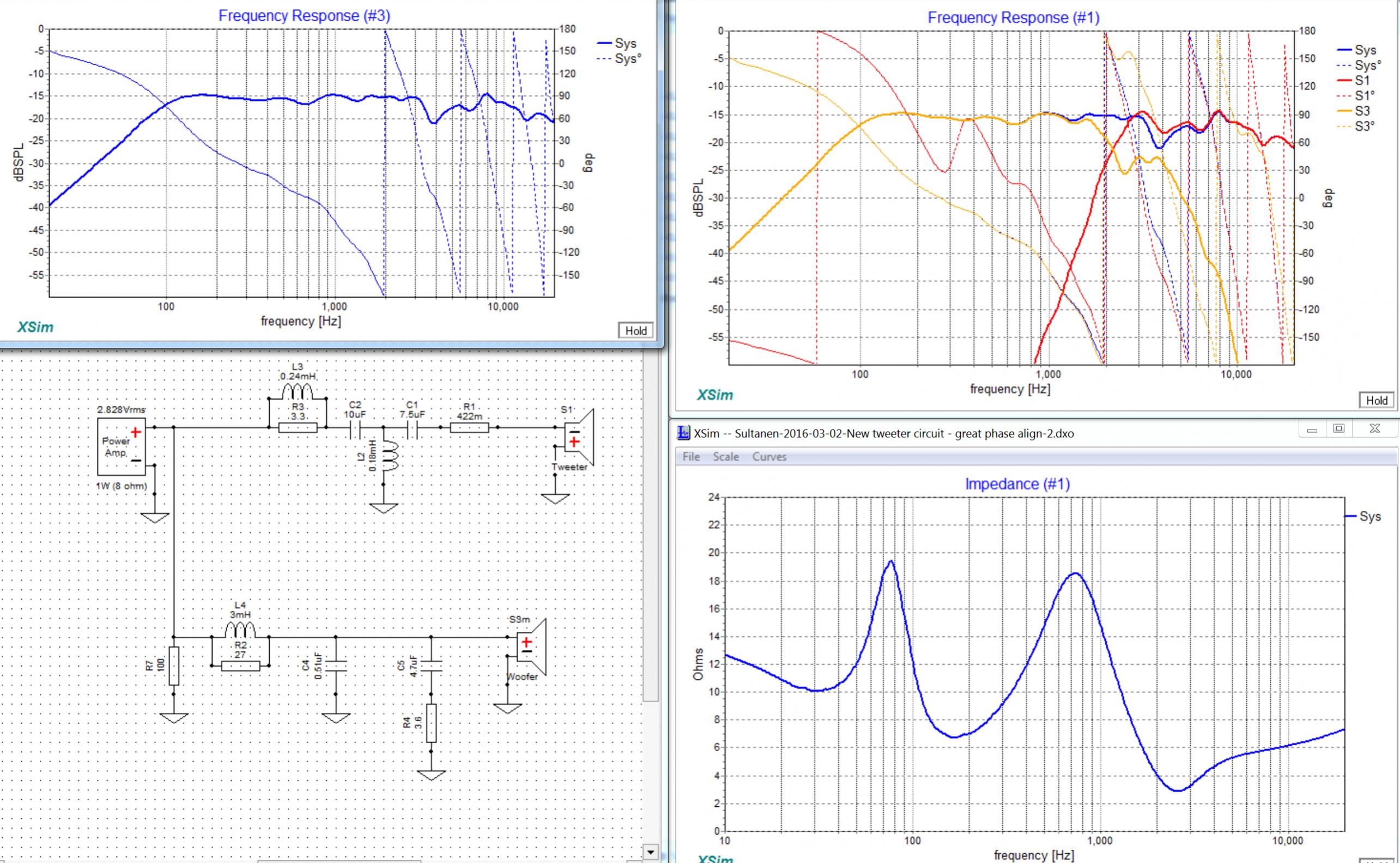This screenshot has height=863, width=1400.
Task: Select resistor R4 3.6 component
Action: 431,722
